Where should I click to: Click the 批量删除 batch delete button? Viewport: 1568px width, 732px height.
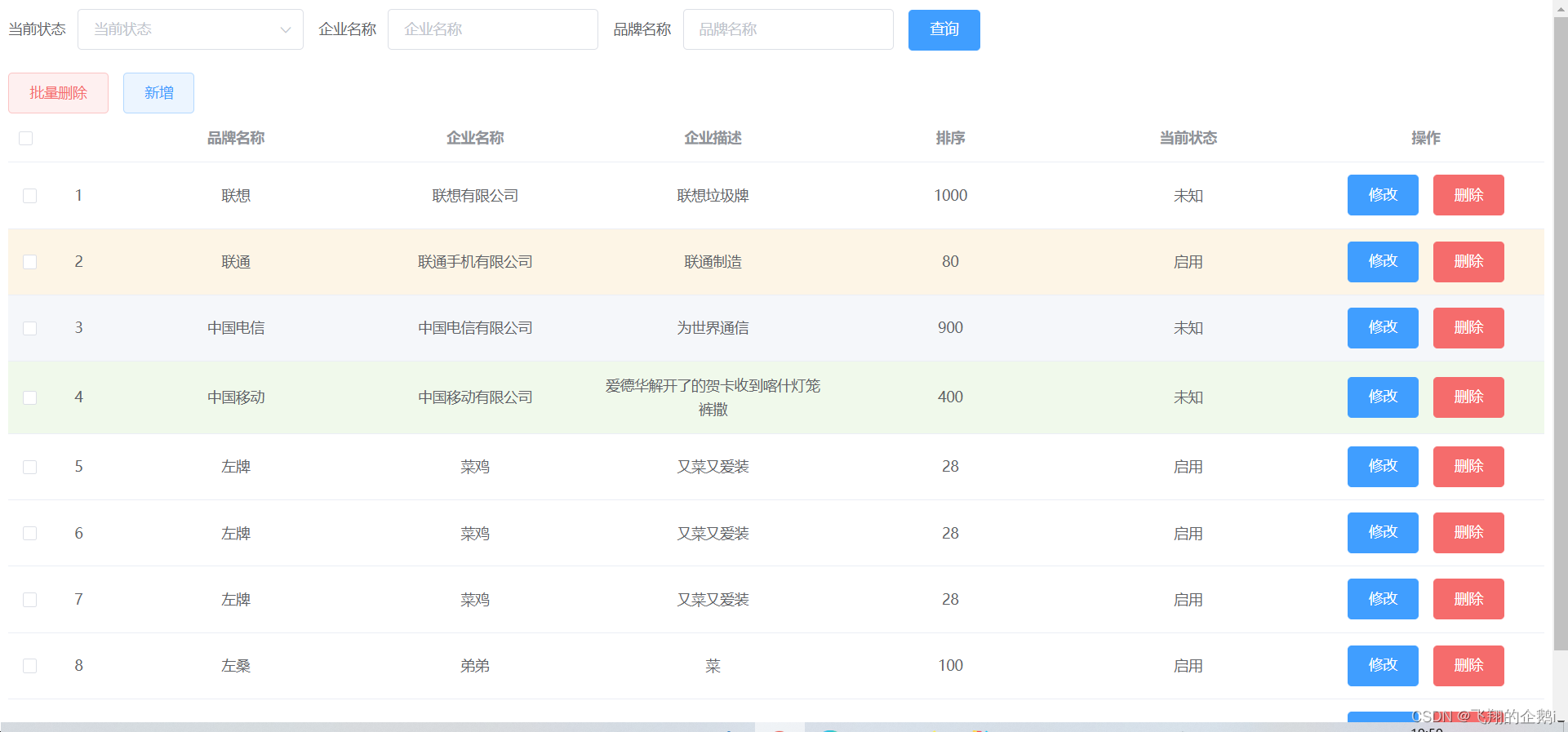click(58, 93)
